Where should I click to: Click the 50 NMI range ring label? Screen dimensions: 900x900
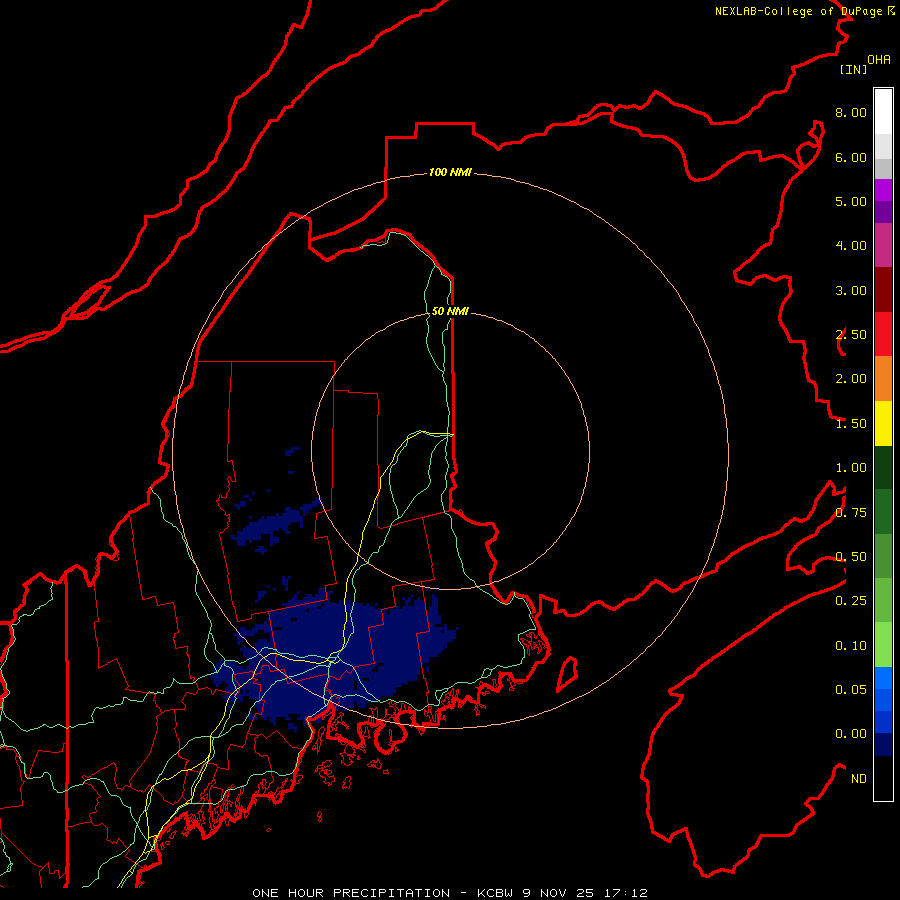(449, 311)
